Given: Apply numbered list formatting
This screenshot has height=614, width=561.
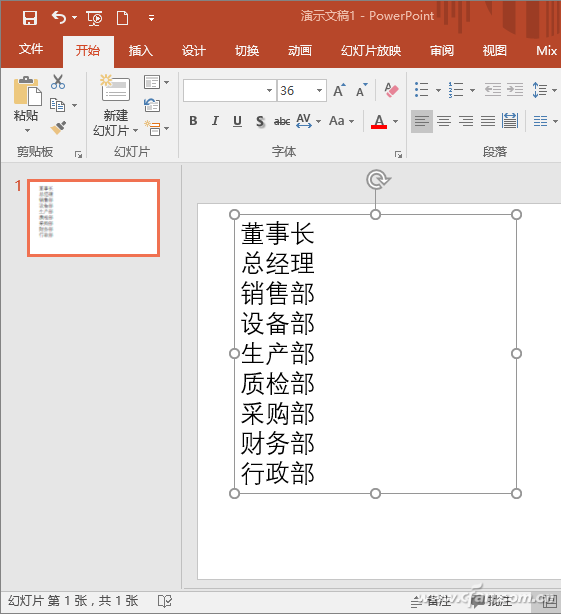Looking at the screenshot, I should pyautogui.click(x=456, y=90).
